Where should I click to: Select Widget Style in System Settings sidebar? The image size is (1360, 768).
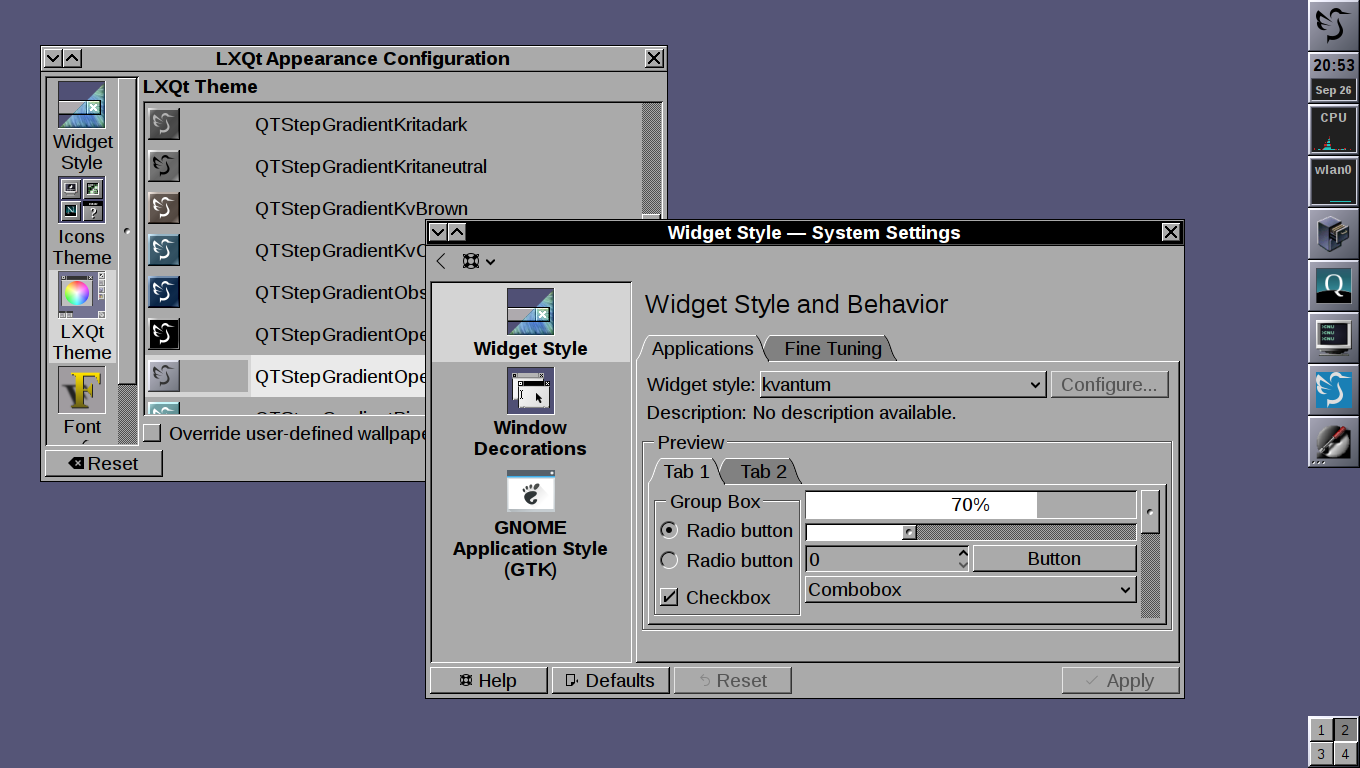pos(530,323)
